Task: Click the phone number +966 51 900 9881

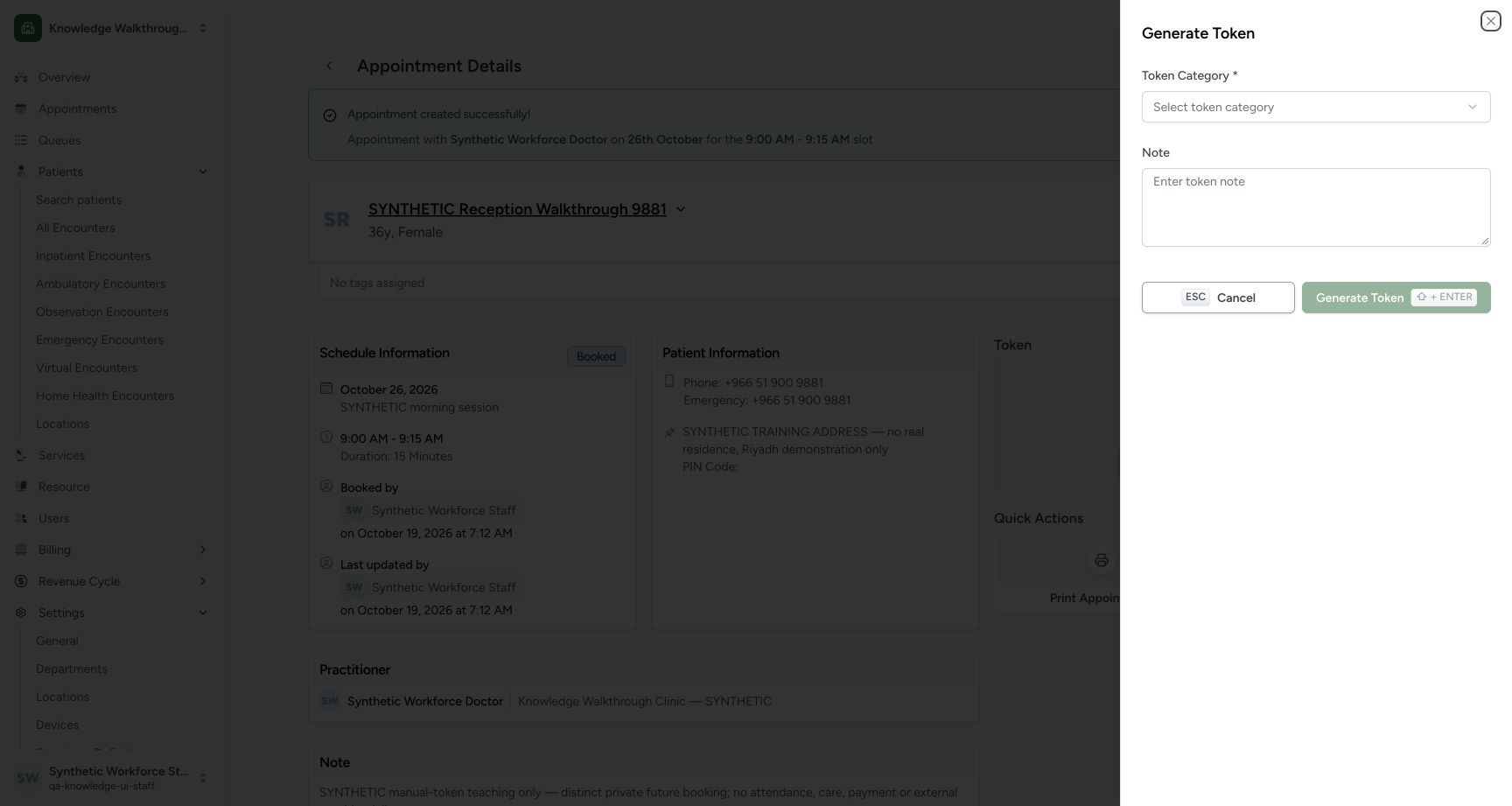Action: click(x=773, y=382)
